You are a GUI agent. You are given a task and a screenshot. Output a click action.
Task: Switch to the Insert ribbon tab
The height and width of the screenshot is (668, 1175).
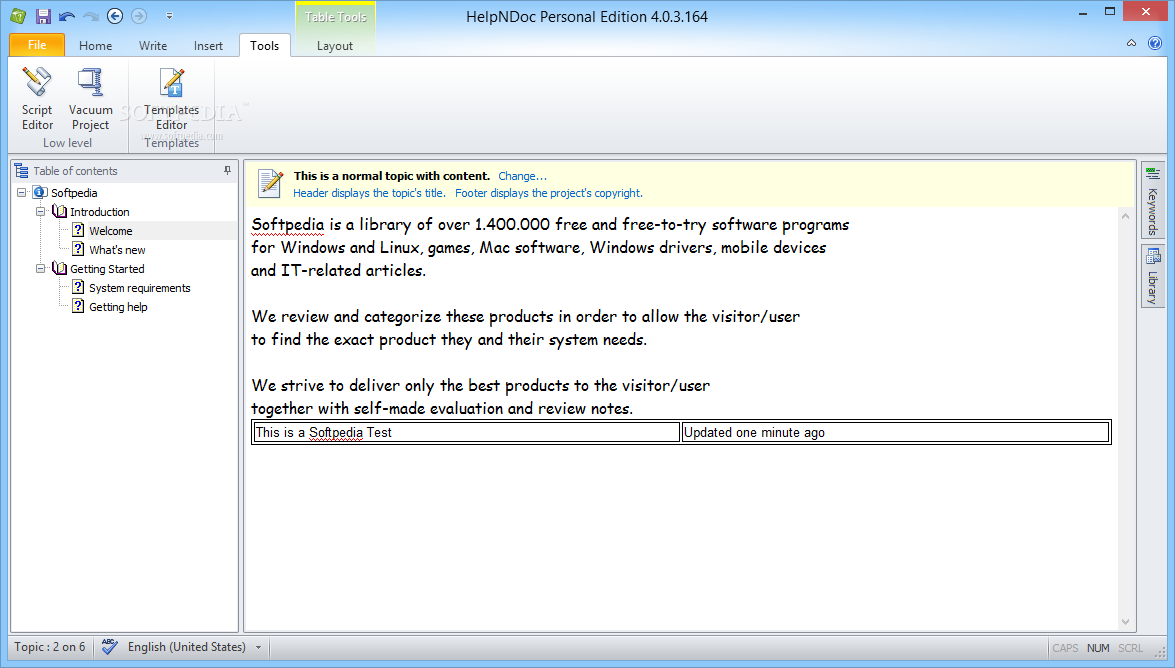coord(208,46)
